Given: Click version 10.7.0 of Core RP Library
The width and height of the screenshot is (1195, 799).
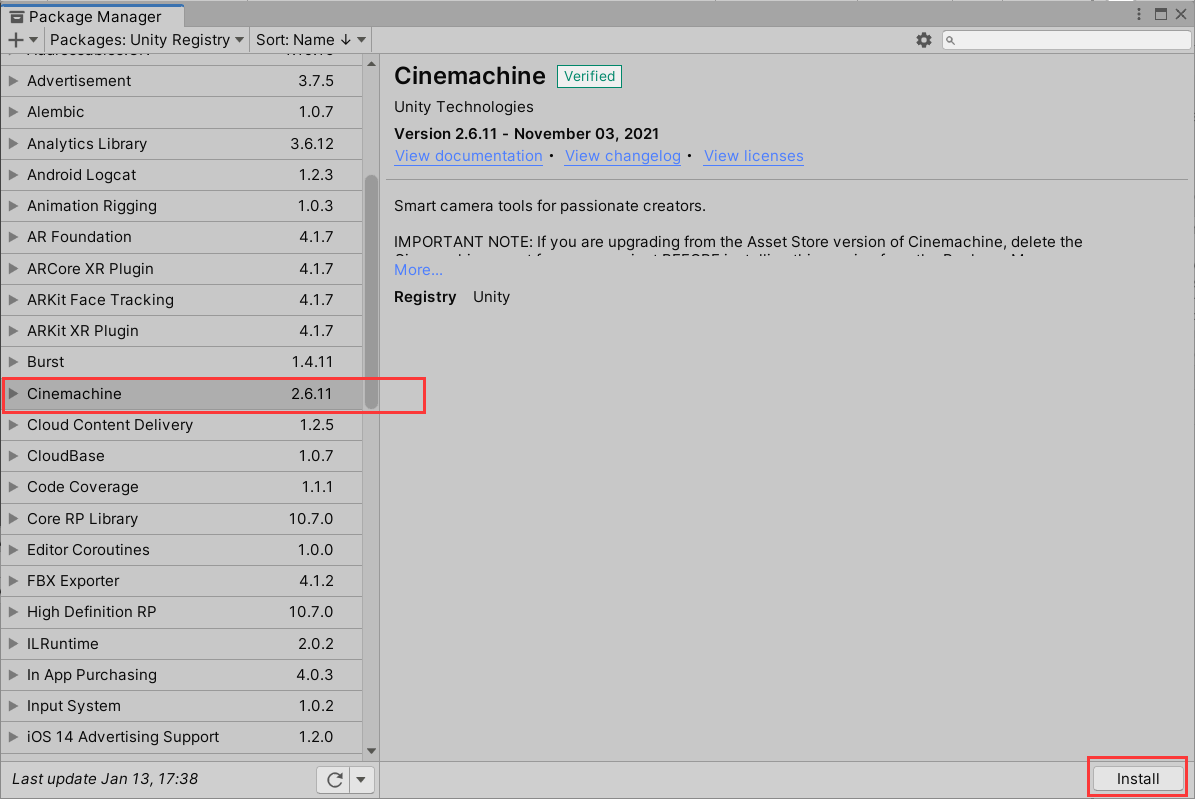Looking at the screenshot, I should click(x=311, y=518).
